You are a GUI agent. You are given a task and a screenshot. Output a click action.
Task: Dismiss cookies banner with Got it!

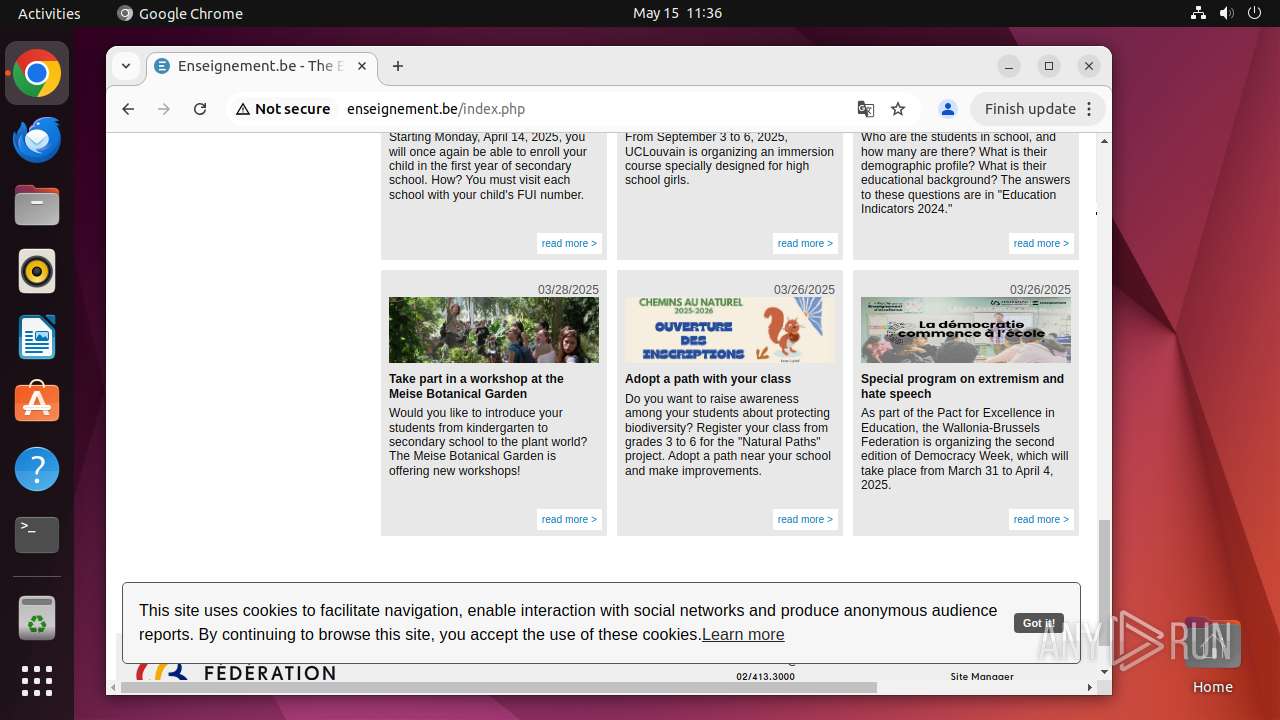(x=1038, y=623)
